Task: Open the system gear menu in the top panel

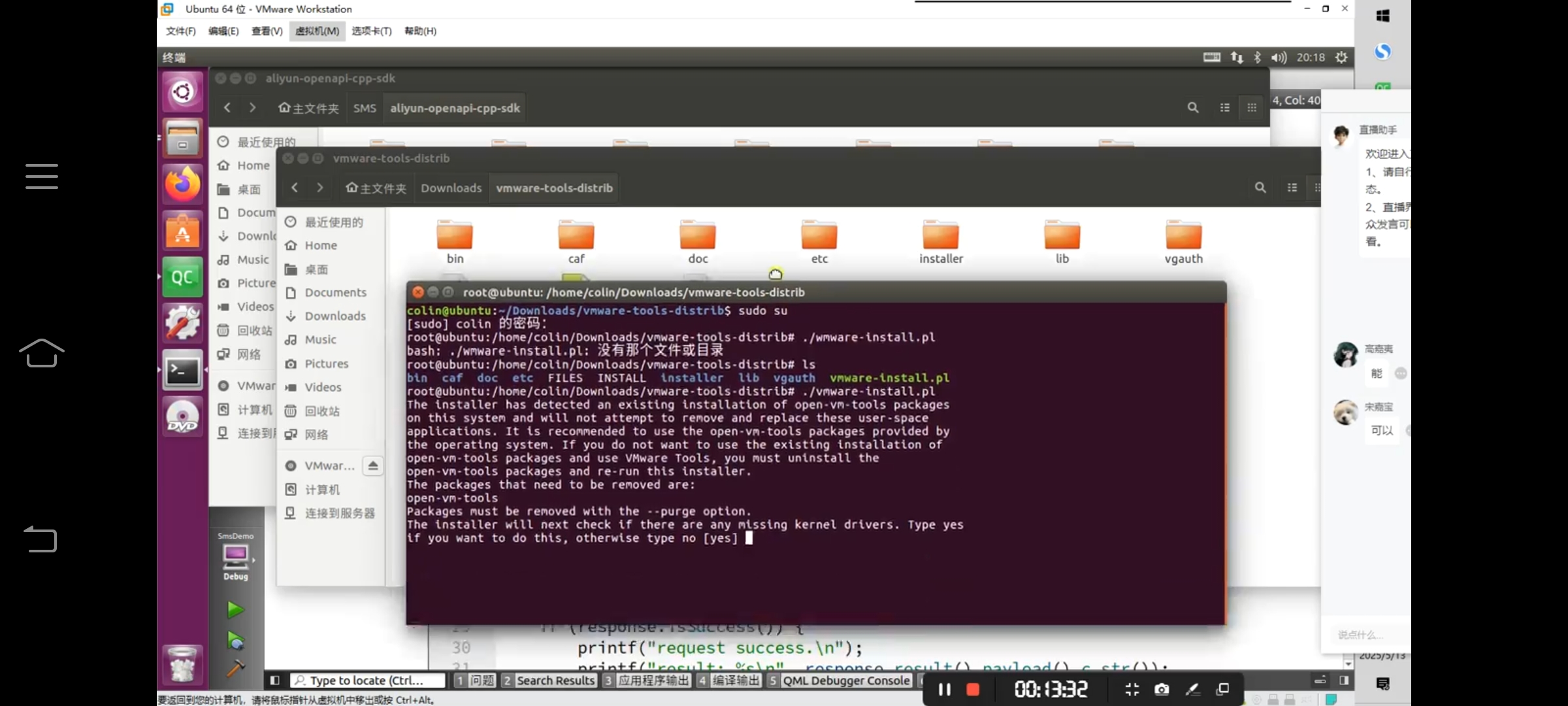Action: click(x=1341, y=58)
